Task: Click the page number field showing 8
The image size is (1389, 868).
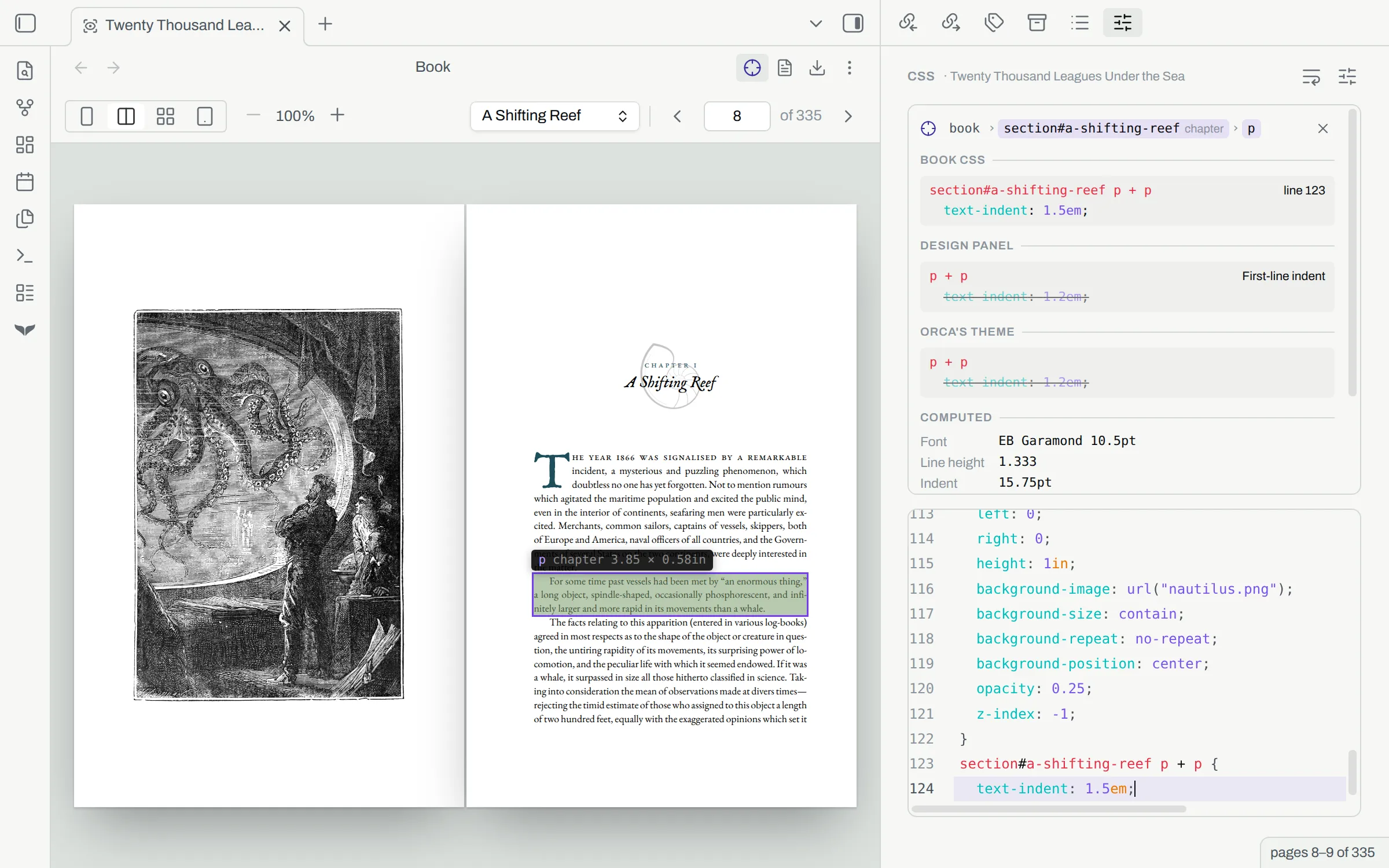Action: [x=737, y=116]
